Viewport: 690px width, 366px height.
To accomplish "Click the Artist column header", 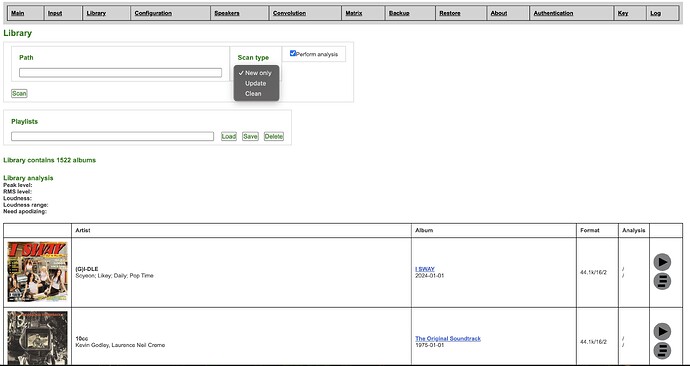I will (x=83, y=230).
